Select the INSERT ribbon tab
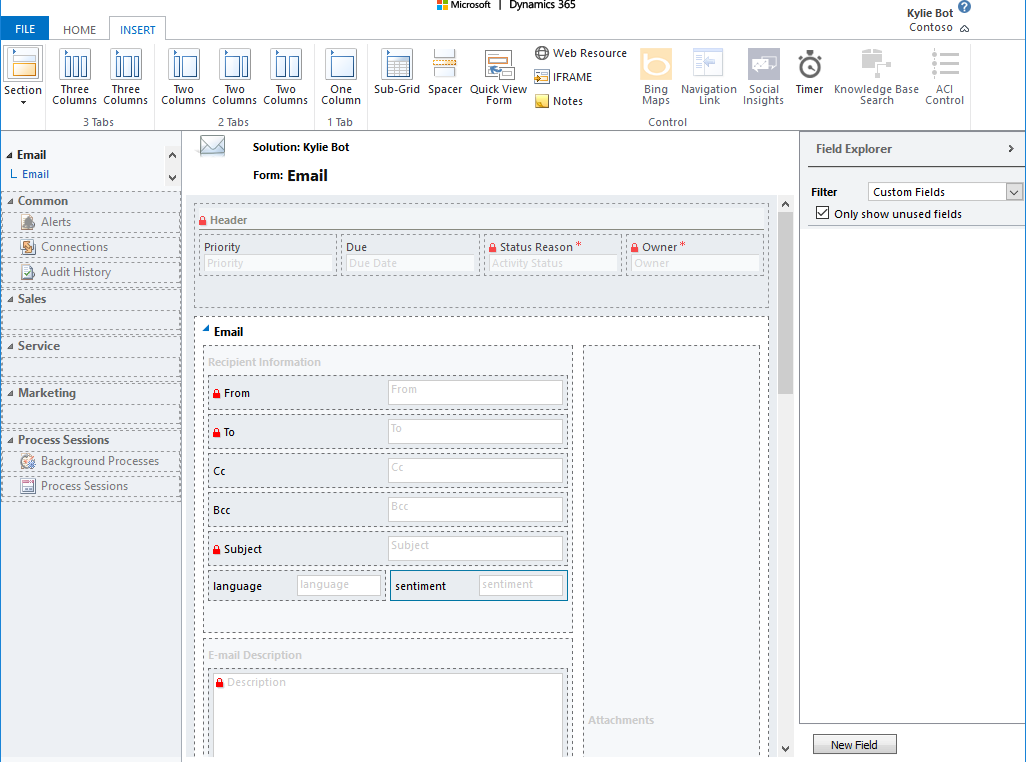 [x=137, y=29]
